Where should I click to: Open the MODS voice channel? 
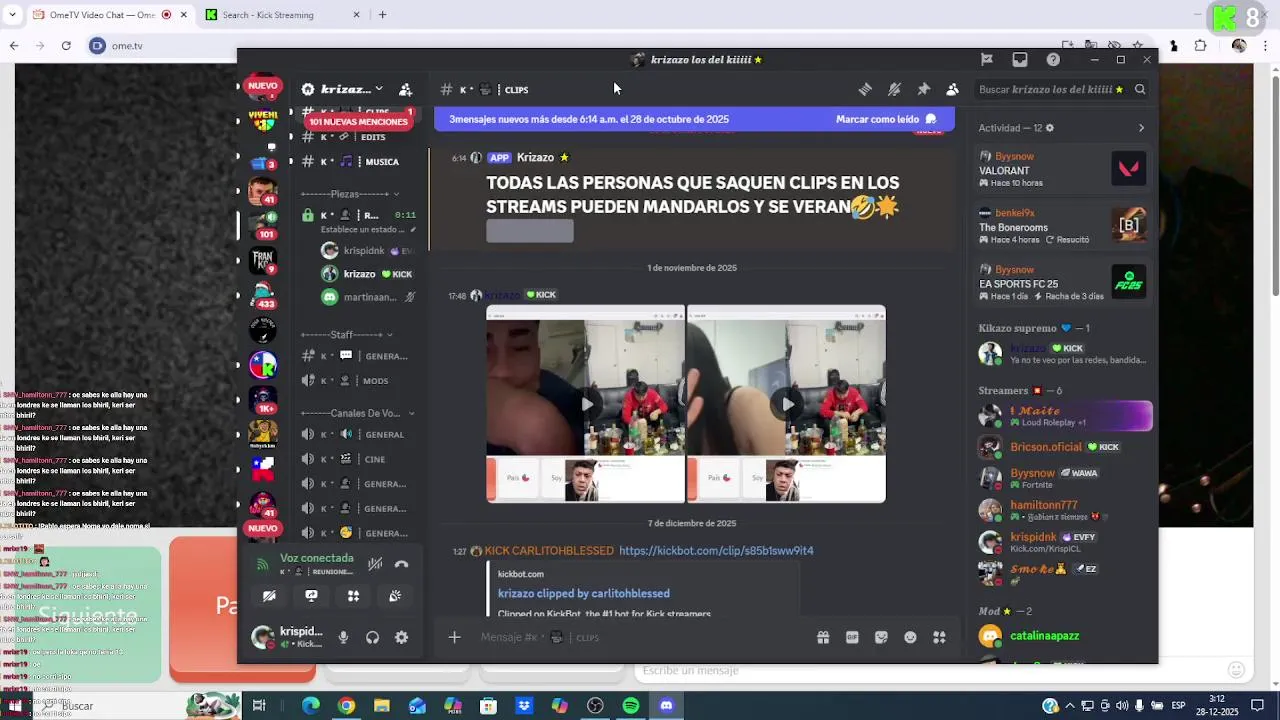358,380
